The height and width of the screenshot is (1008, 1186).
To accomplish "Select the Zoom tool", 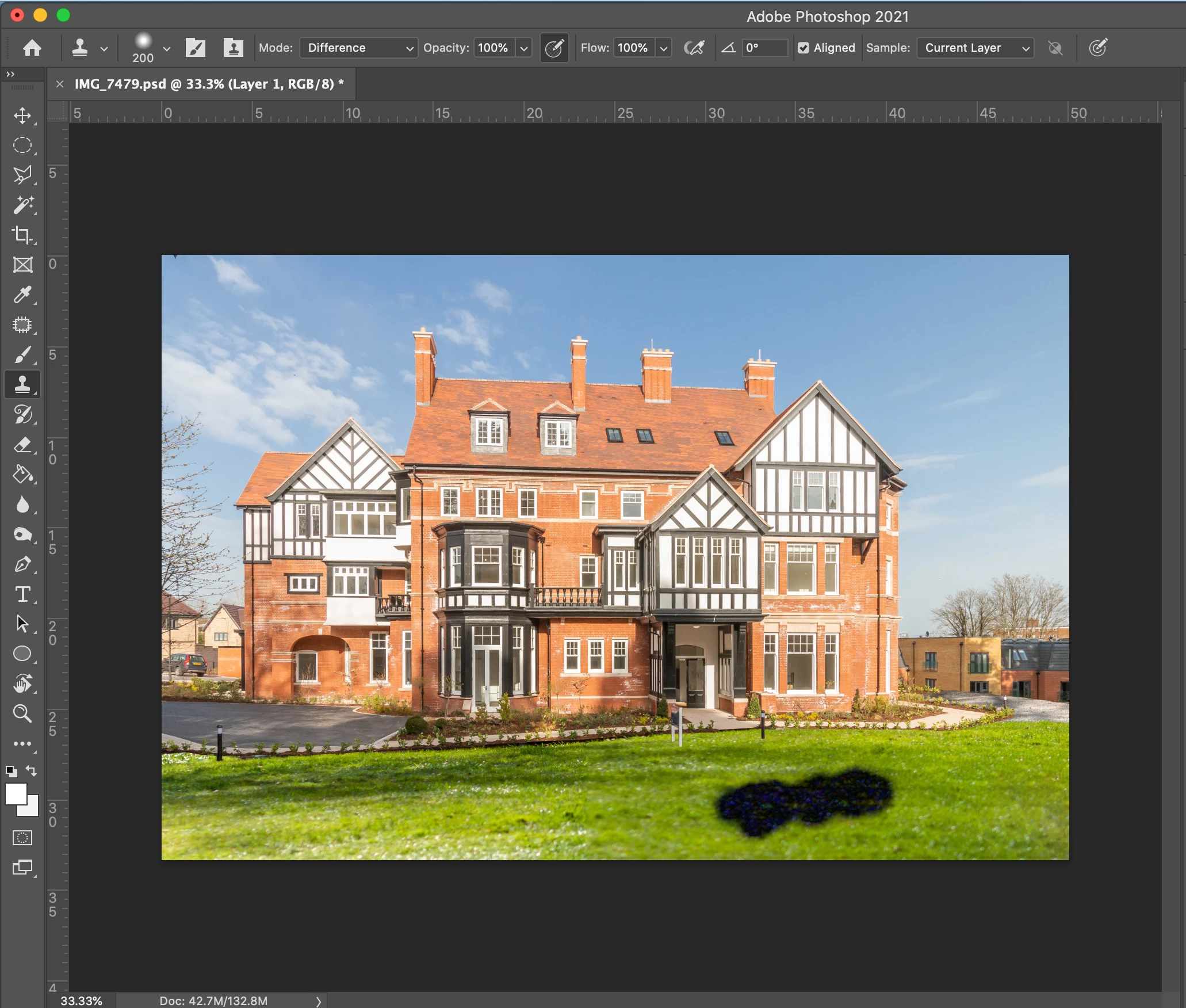I will click(22, 713).
